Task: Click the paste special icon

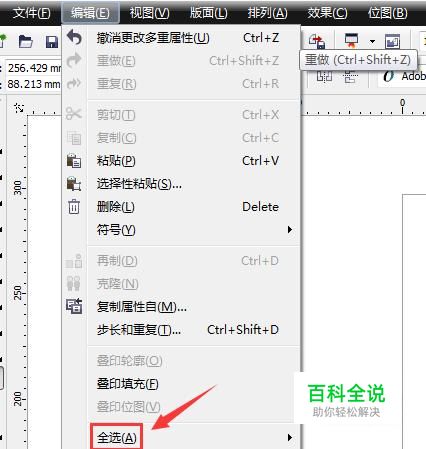Action: (x=74, y=184)
